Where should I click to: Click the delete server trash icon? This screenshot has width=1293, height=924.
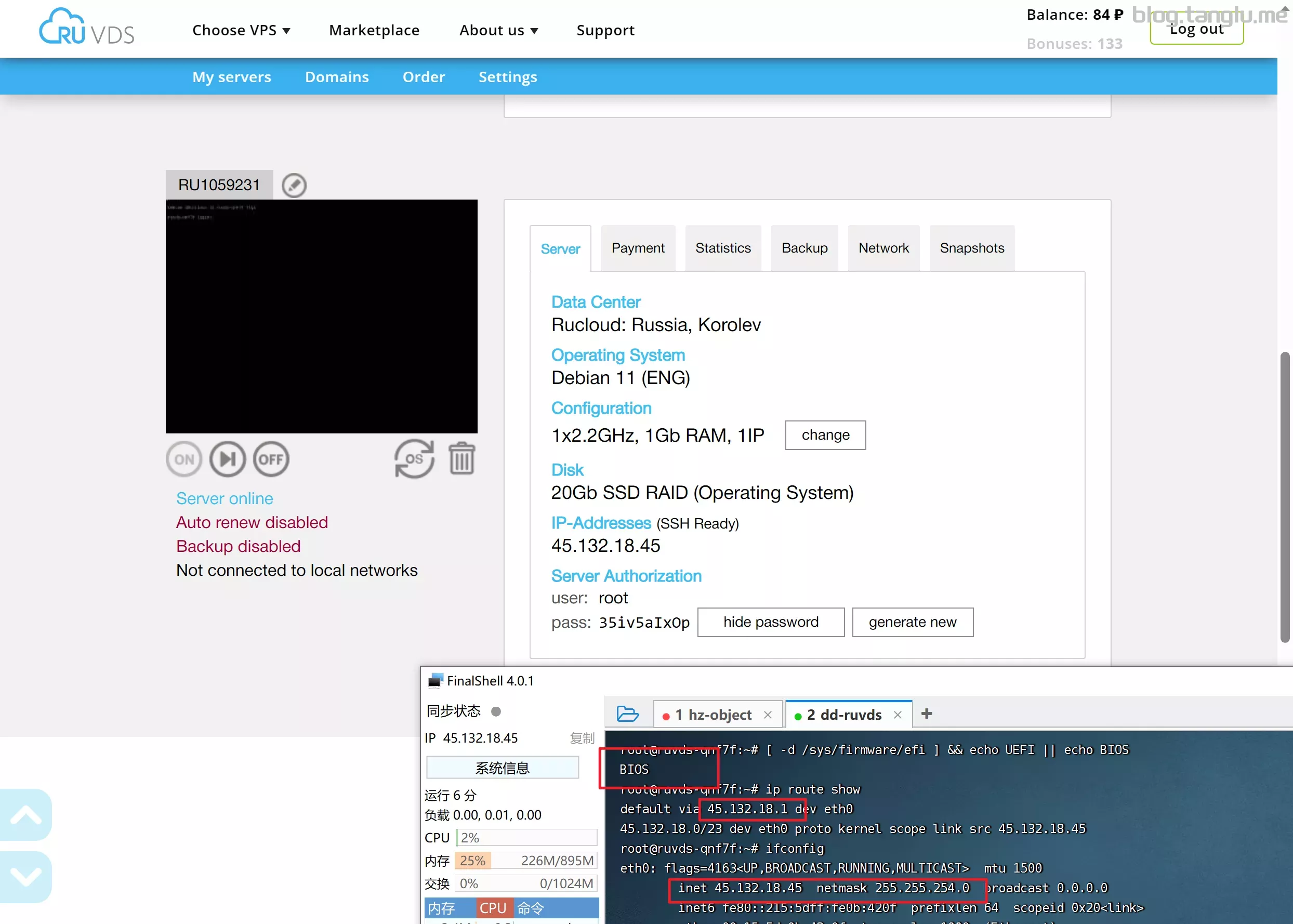point(462,459)
